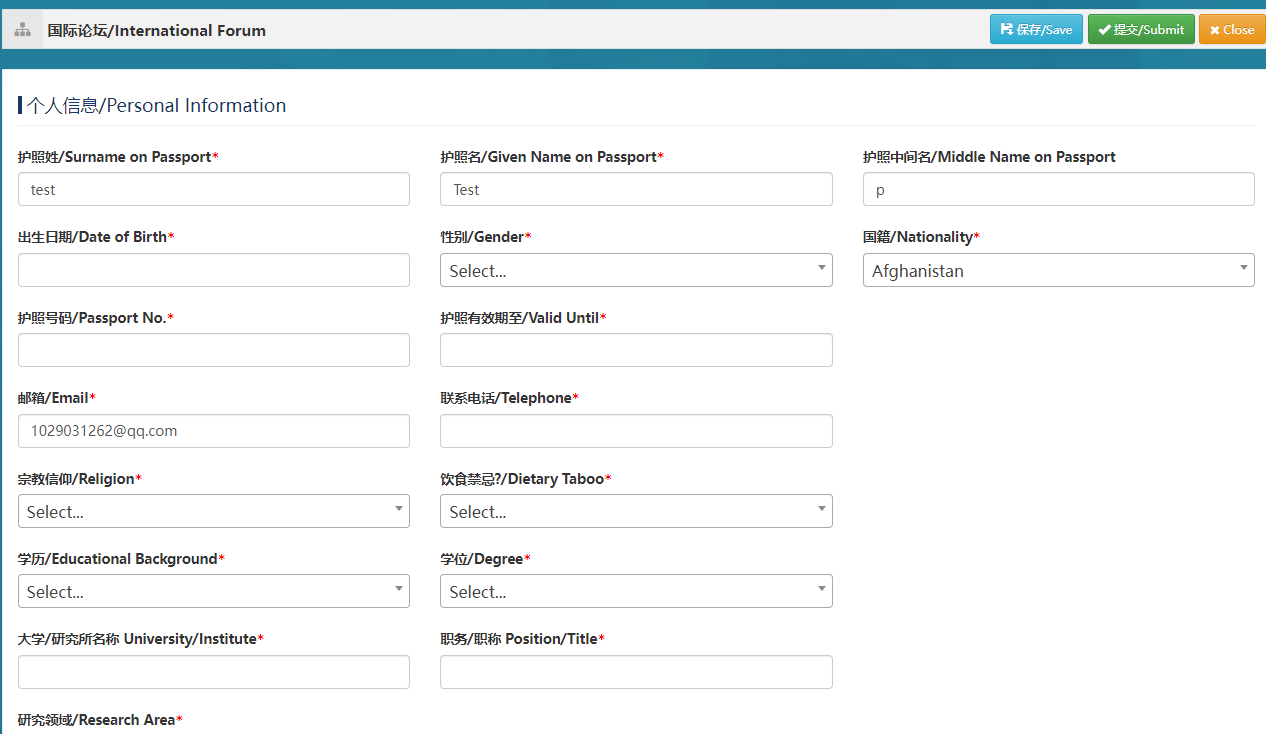Focus the Given Name on Passport field
This screenshot has width=1266, height=734.
pos(636,189)
